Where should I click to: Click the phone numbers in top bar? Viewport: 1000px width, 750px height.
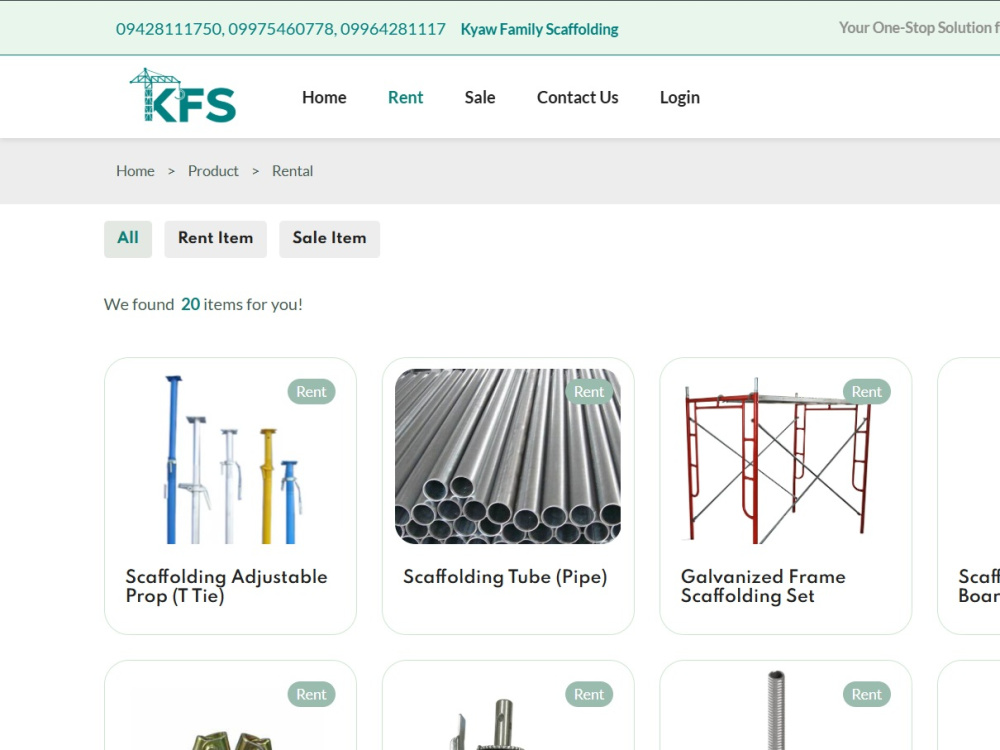point(281,29)
